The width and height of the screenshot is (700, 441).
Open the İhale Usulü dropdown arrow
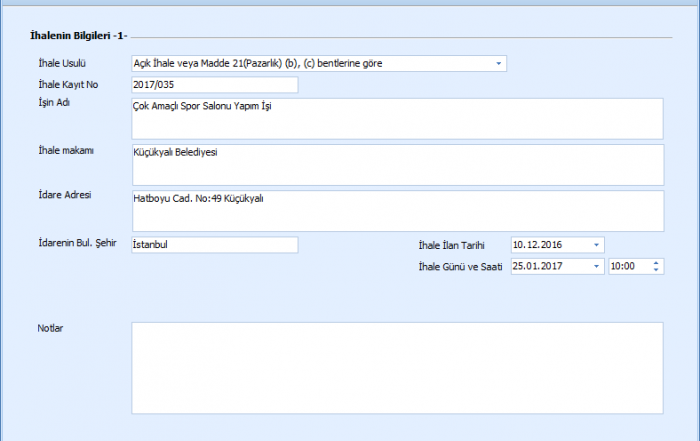pos(498,64)
